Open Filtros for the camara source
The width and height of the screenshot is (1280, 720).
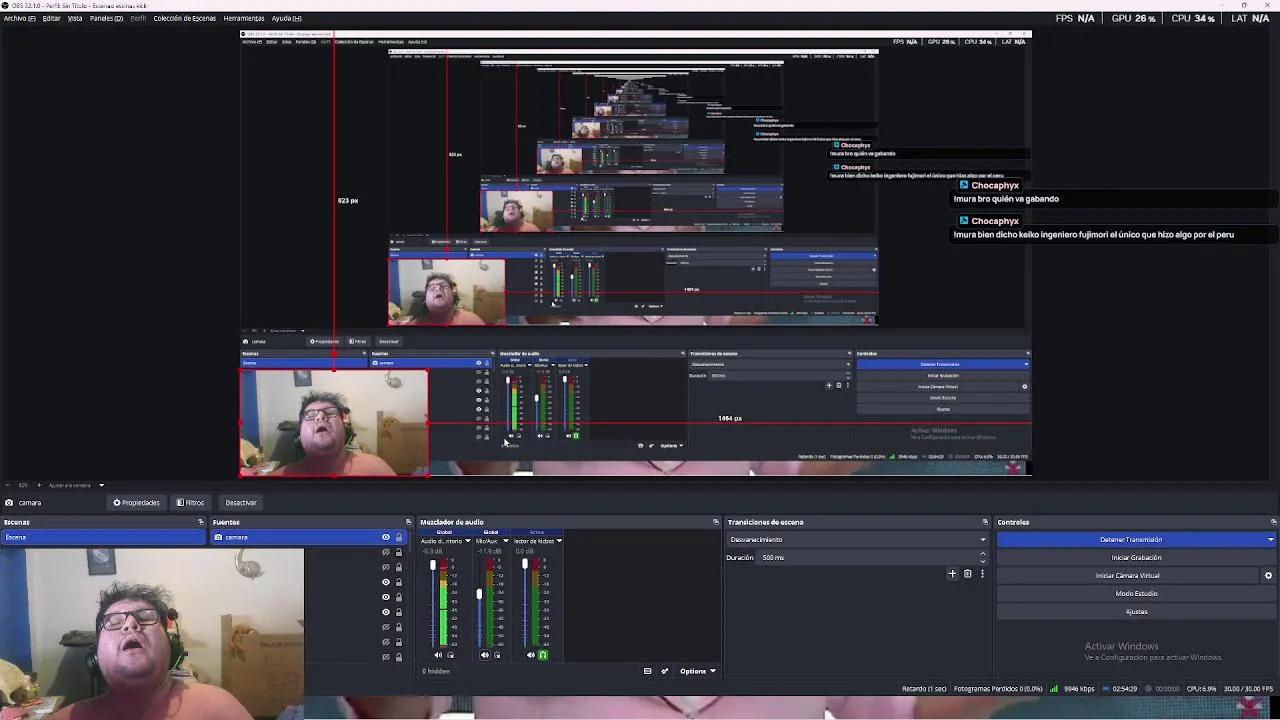click(x=191, y=502)
